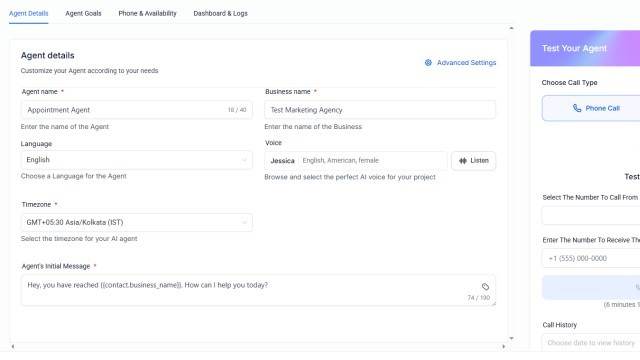The height and width of the screenshot is (360, 640).
Task: Click the waveform icon on Listen button
Action: coord(462,160)
